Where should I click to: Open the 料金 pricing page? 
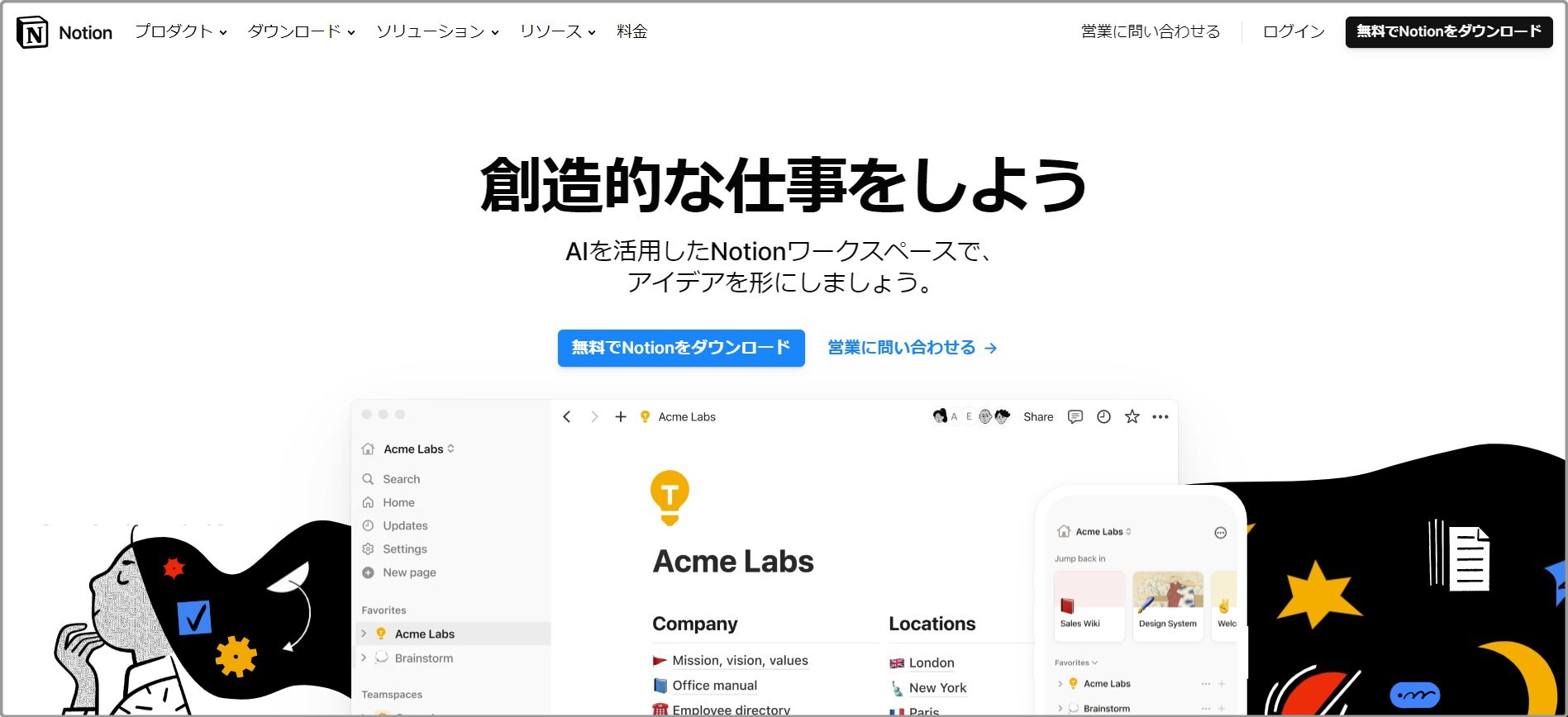coord(631,31)
